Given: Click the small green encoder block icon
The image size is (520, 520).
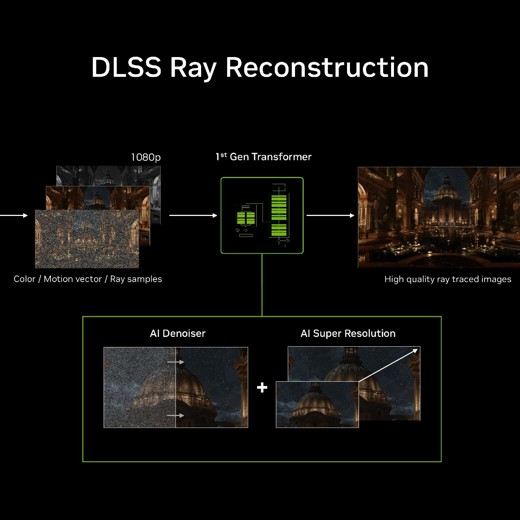Looking at the screenshot, I should 246,218.
